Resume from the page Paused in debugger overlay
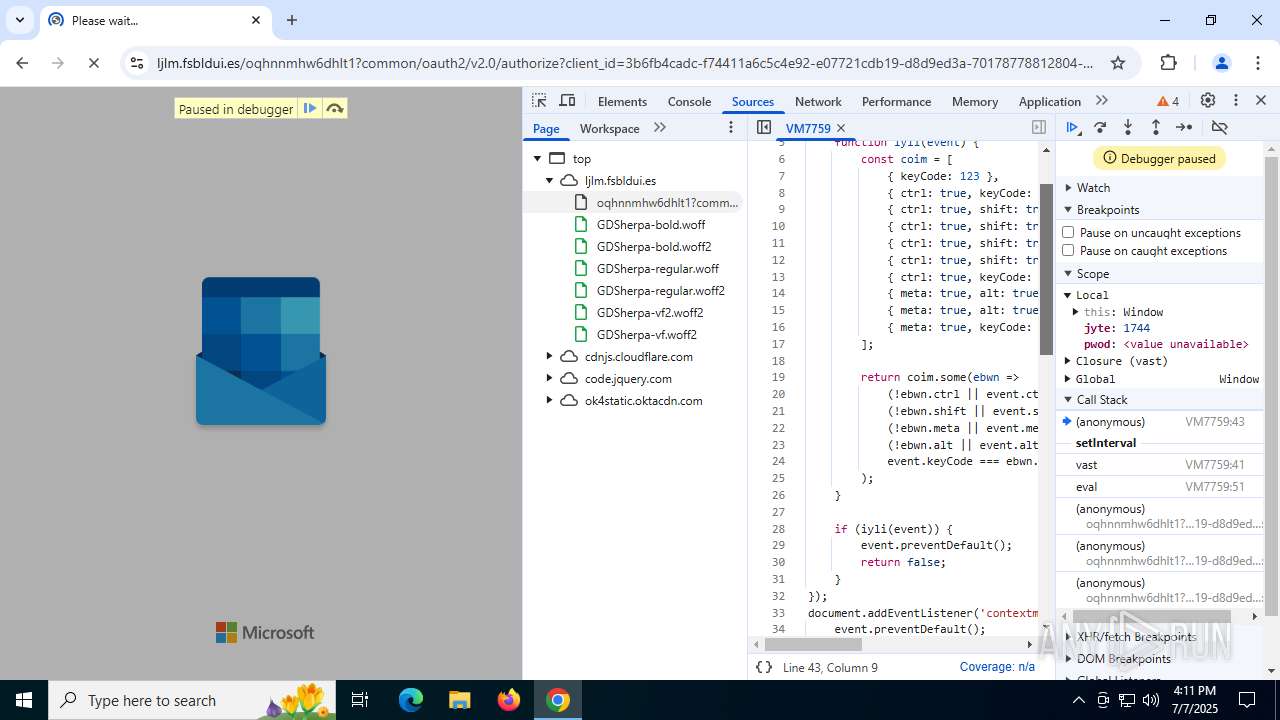Screen dimensions: 1280x720 [x=310, y=108]
